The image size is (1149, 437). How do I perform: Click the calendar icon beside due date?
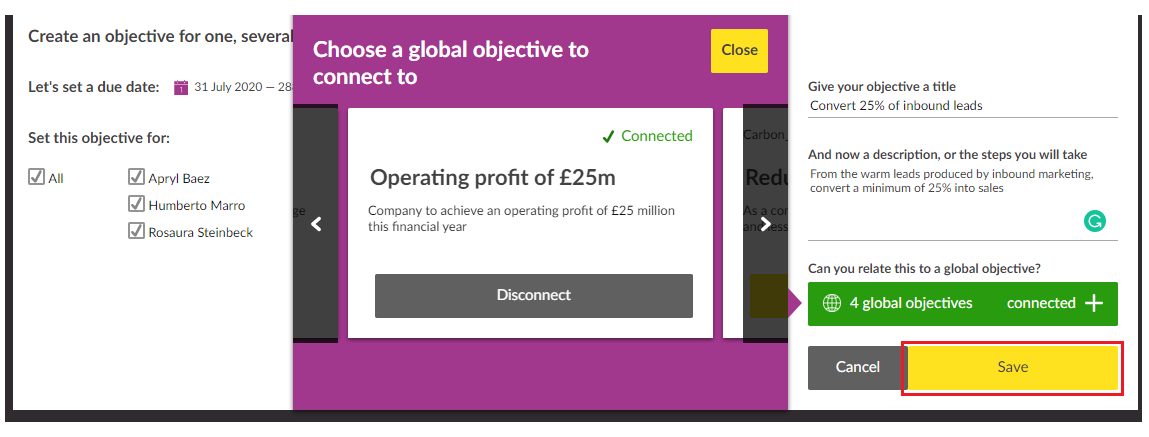tap(181, 87)
